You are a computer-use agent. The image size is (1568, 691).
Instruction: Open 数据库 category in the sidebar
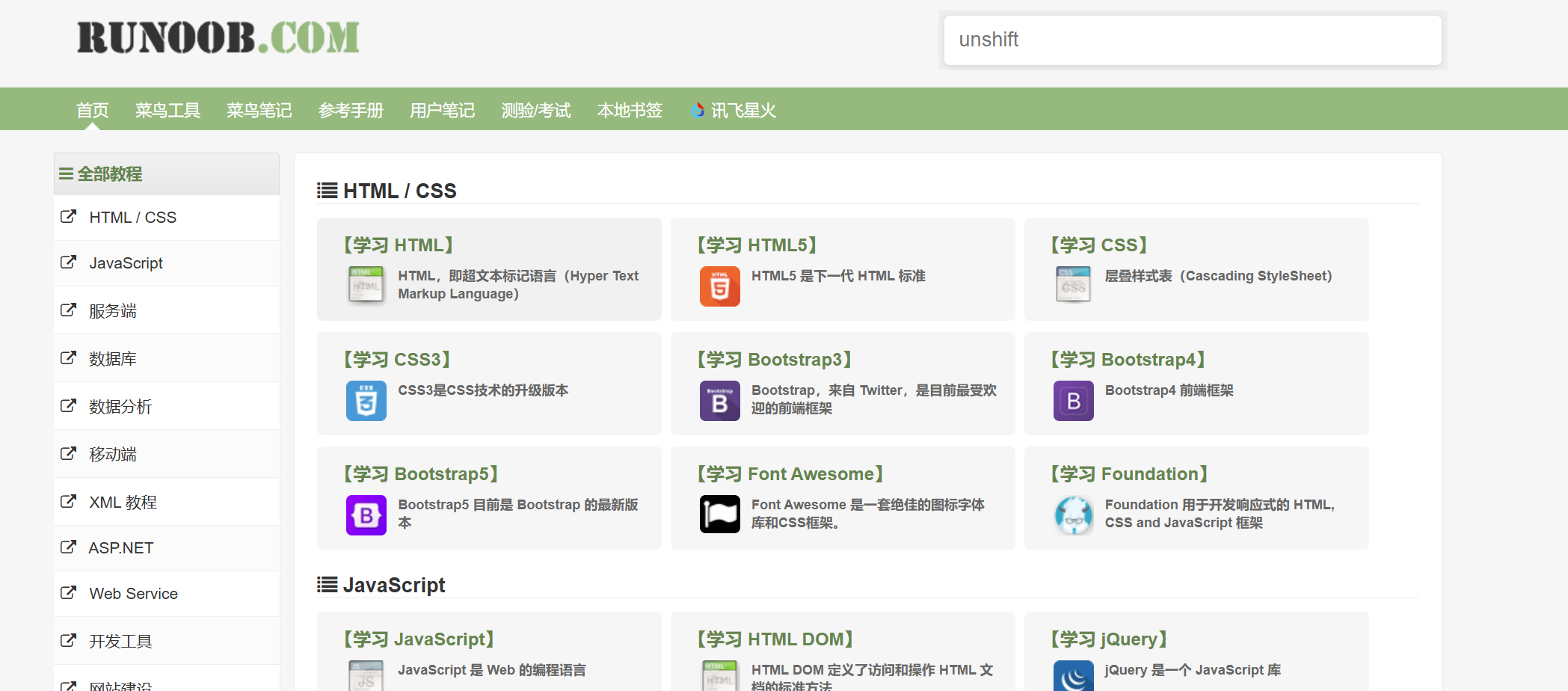tap(113, 359)
